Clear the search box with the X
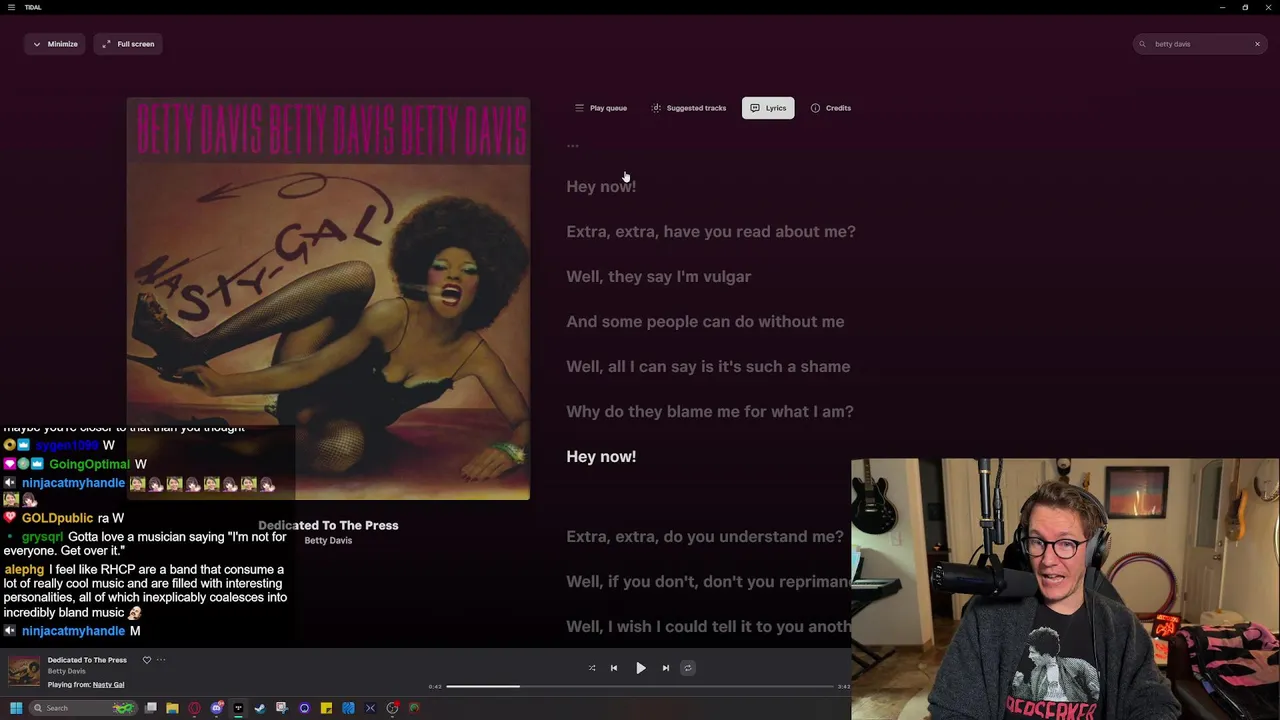 [1257, 44]
